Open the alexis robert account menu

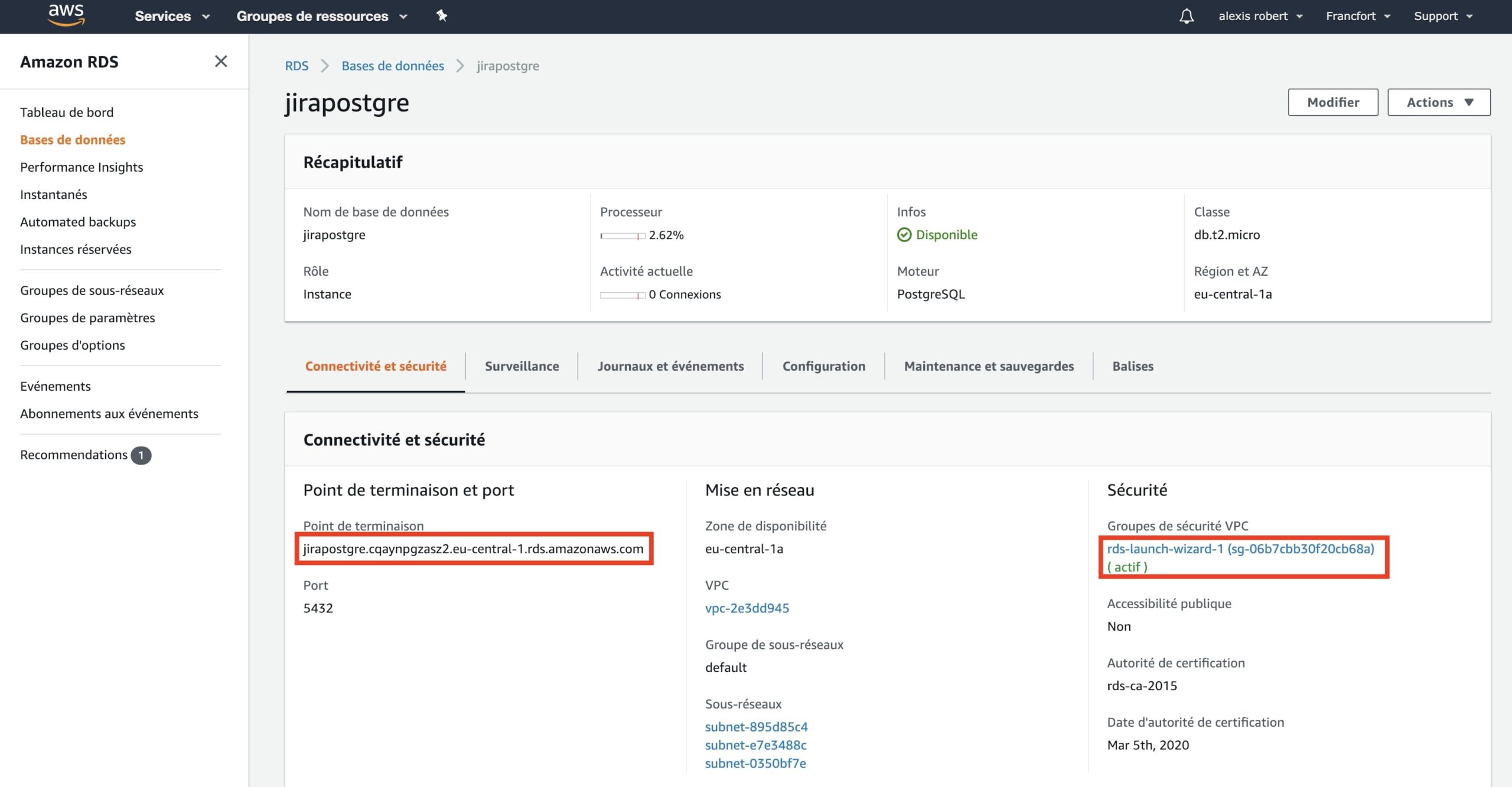1260,16
